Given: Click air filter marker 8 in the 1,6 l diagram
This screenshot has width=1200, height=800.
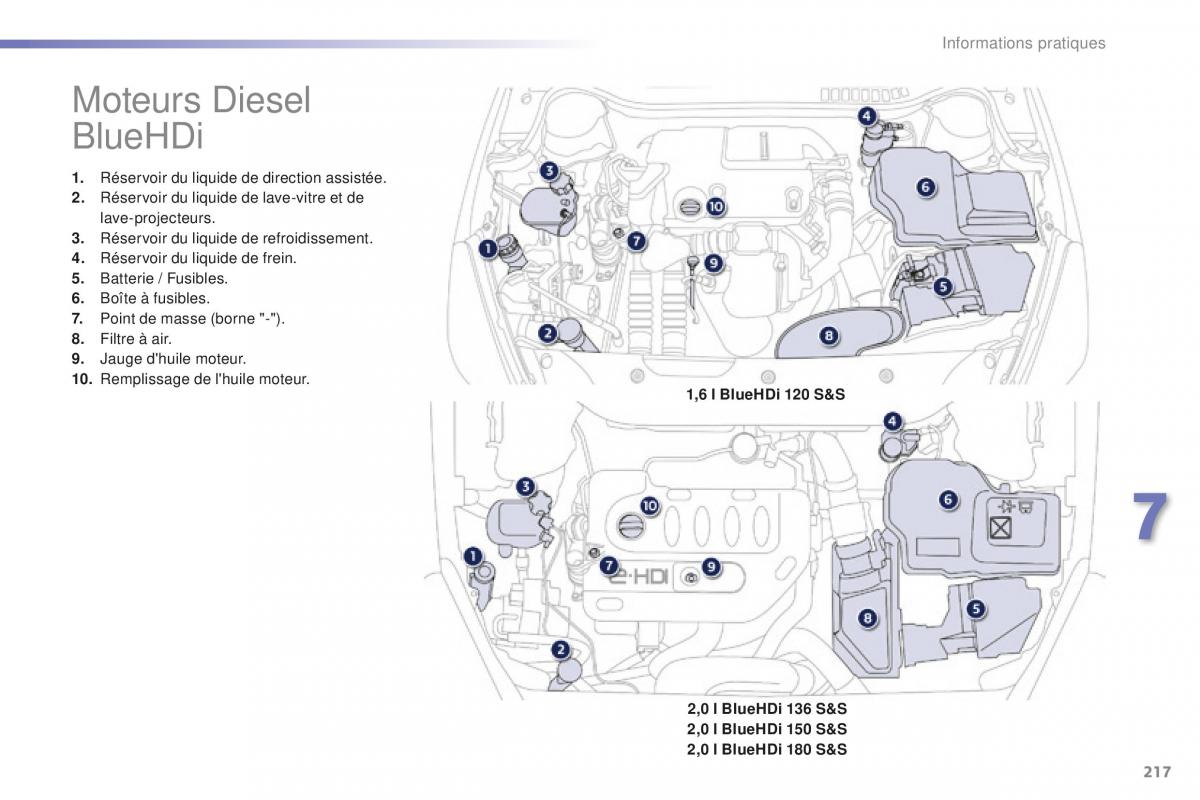Looking at the screenshot, I should tap(829, 336).
